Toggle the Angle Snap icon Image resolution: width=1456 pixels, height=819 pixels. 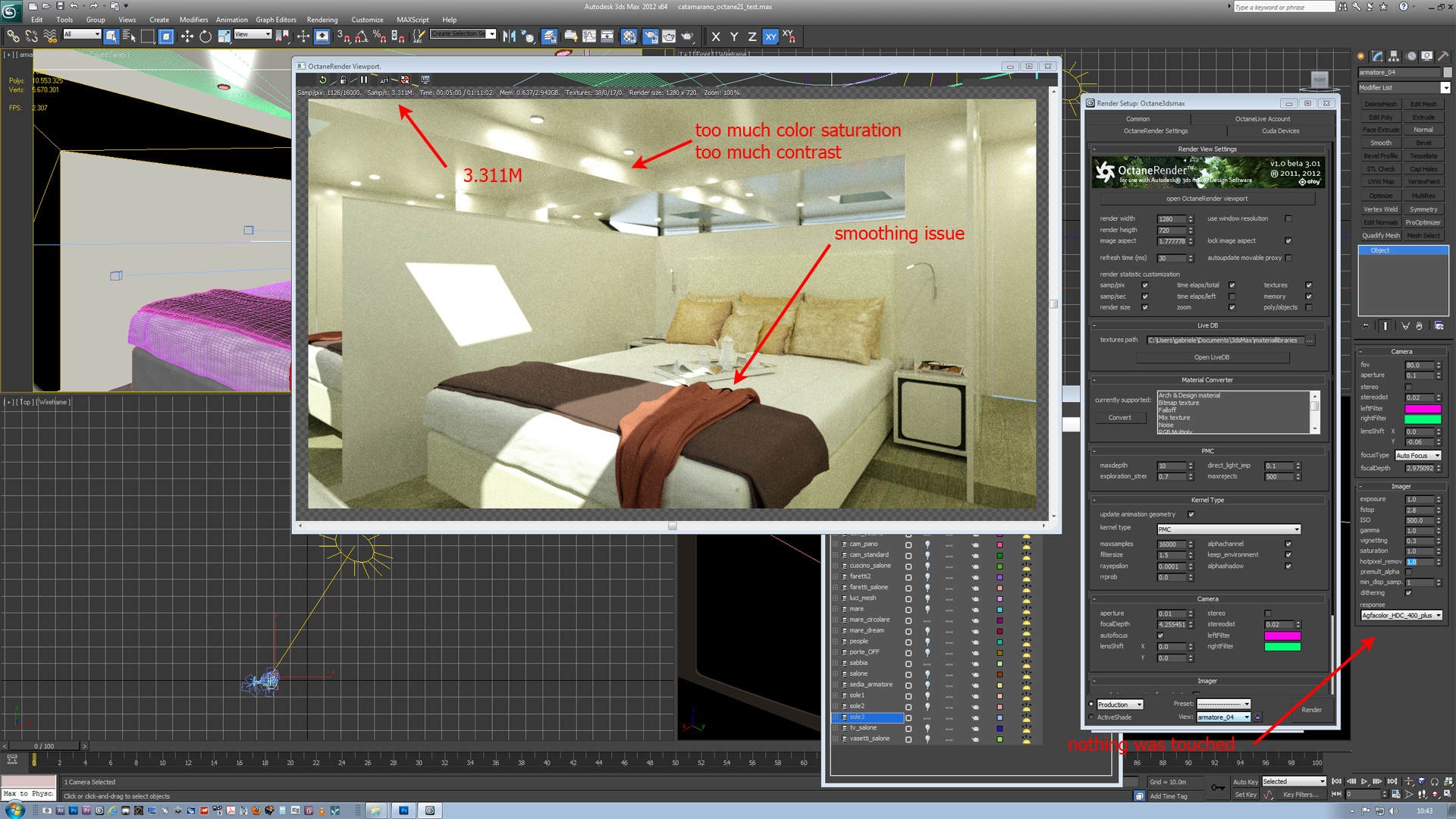[361, 36]
